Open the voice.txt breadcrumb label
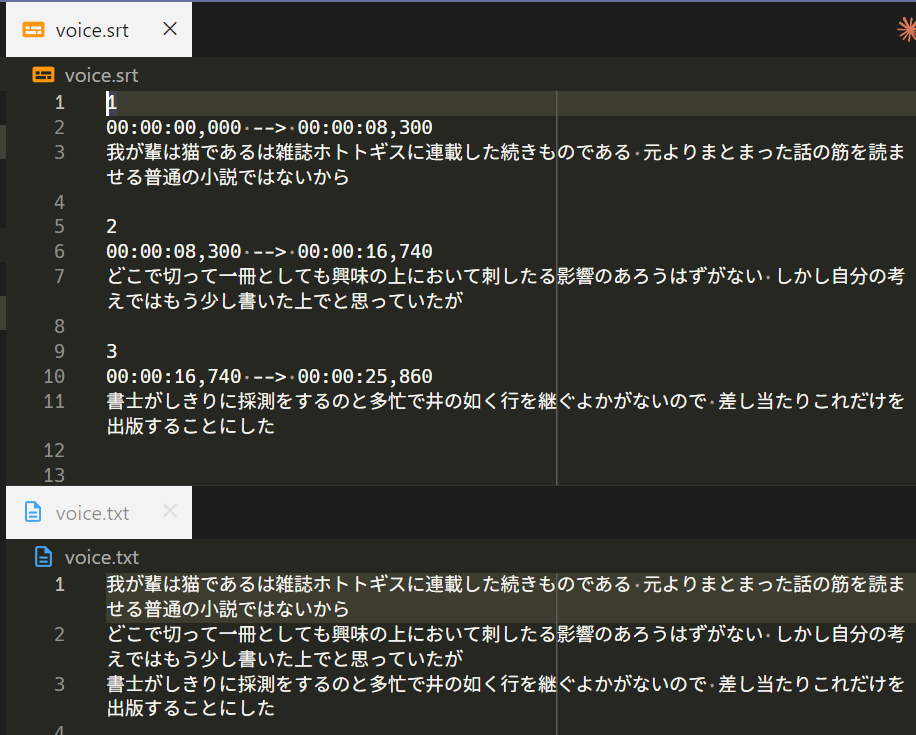This screenshot has width=916, height=735. pyautogui.click(x=101, y=558)
